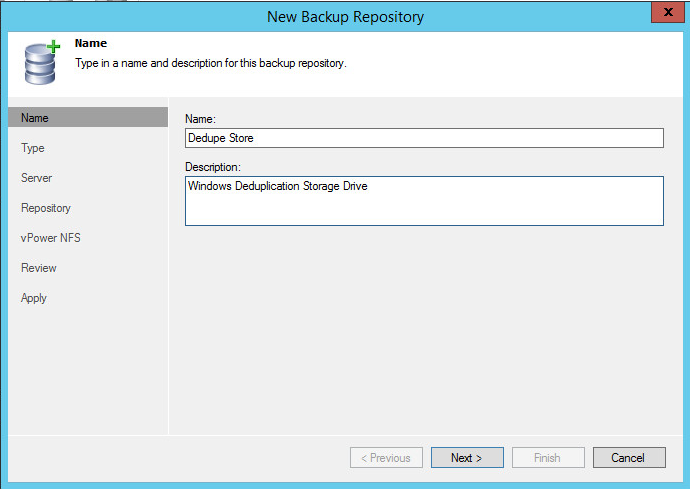Select the Apply step in the sidebar
Viewport: 690px width, 489px height.
33,298
